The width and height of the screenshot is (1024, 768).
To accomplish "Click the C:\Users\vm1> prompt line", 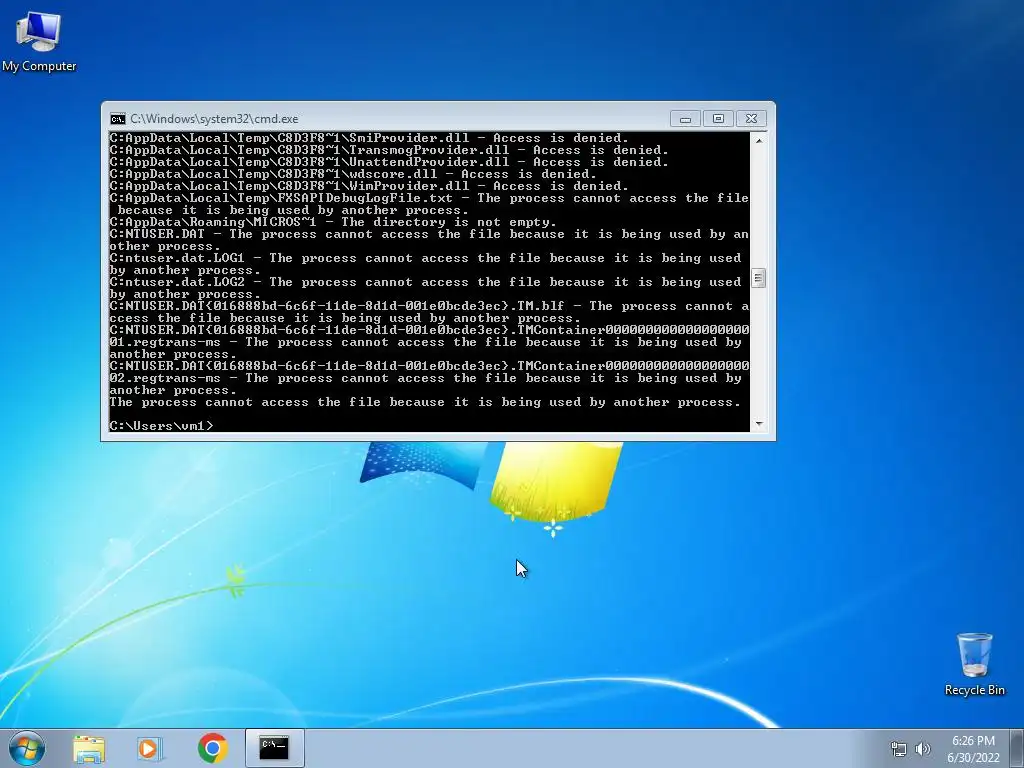I will click(161, 426).
